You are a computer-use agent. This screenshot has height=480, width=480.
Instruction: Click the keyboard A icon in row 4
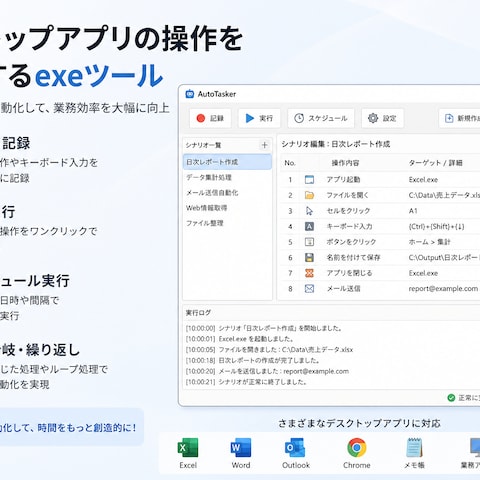pyautogui.click(x=309, y=226)
